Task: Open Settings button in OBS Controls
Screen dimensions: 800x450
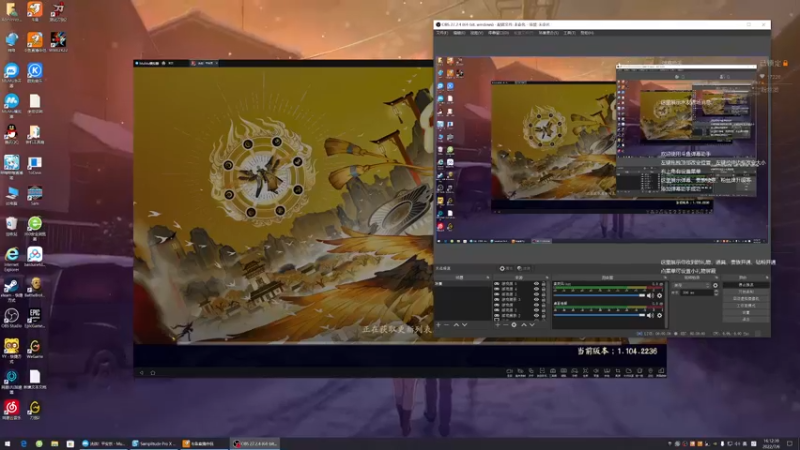Action: click(746, 312)
